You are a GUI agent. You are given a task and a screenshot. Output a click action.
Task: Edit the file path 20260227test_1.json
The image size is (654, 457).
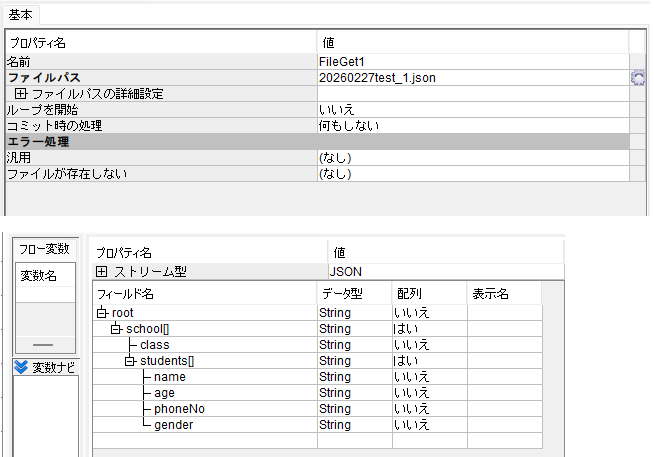click(376, 78)
